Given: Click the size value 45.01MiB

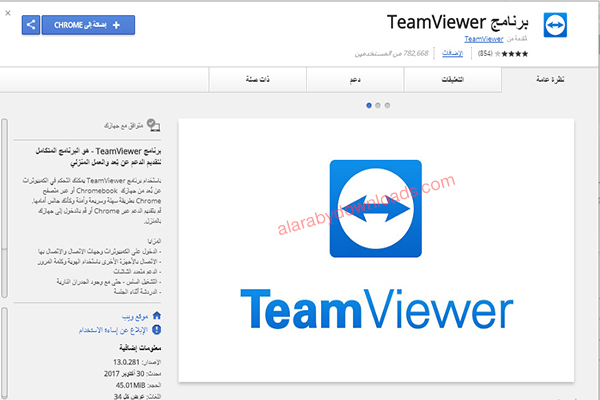Looking at the screenshot, I should click(130, 385).
